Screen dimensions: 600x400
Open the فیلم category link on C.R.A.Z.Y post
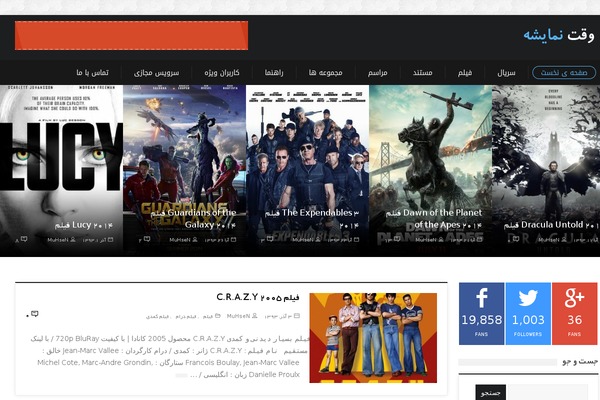[x=208, y=317]
